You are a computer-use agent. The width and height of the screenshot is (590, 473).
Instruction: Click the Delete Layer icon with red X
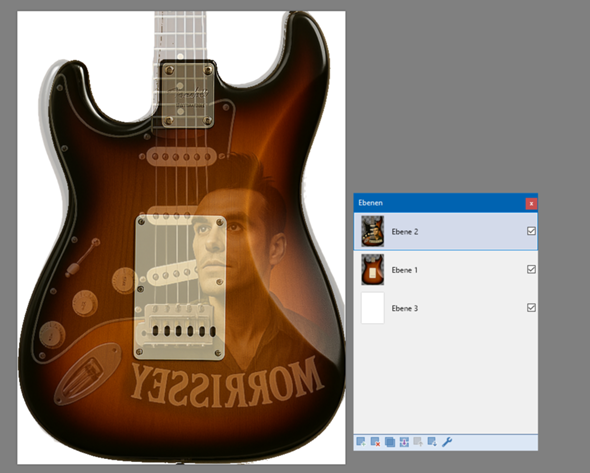[x=375, y=442]
